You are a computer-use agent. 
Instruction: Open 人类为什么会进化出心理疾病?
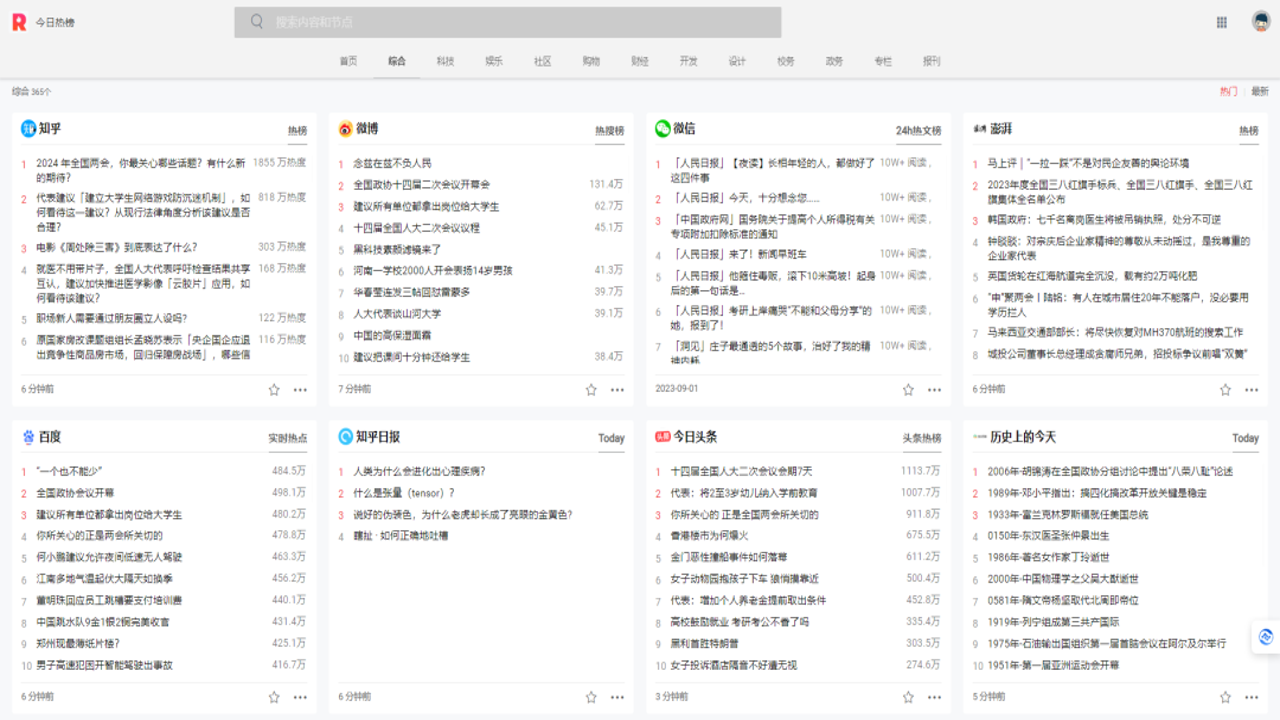click(x=419, y=471)
